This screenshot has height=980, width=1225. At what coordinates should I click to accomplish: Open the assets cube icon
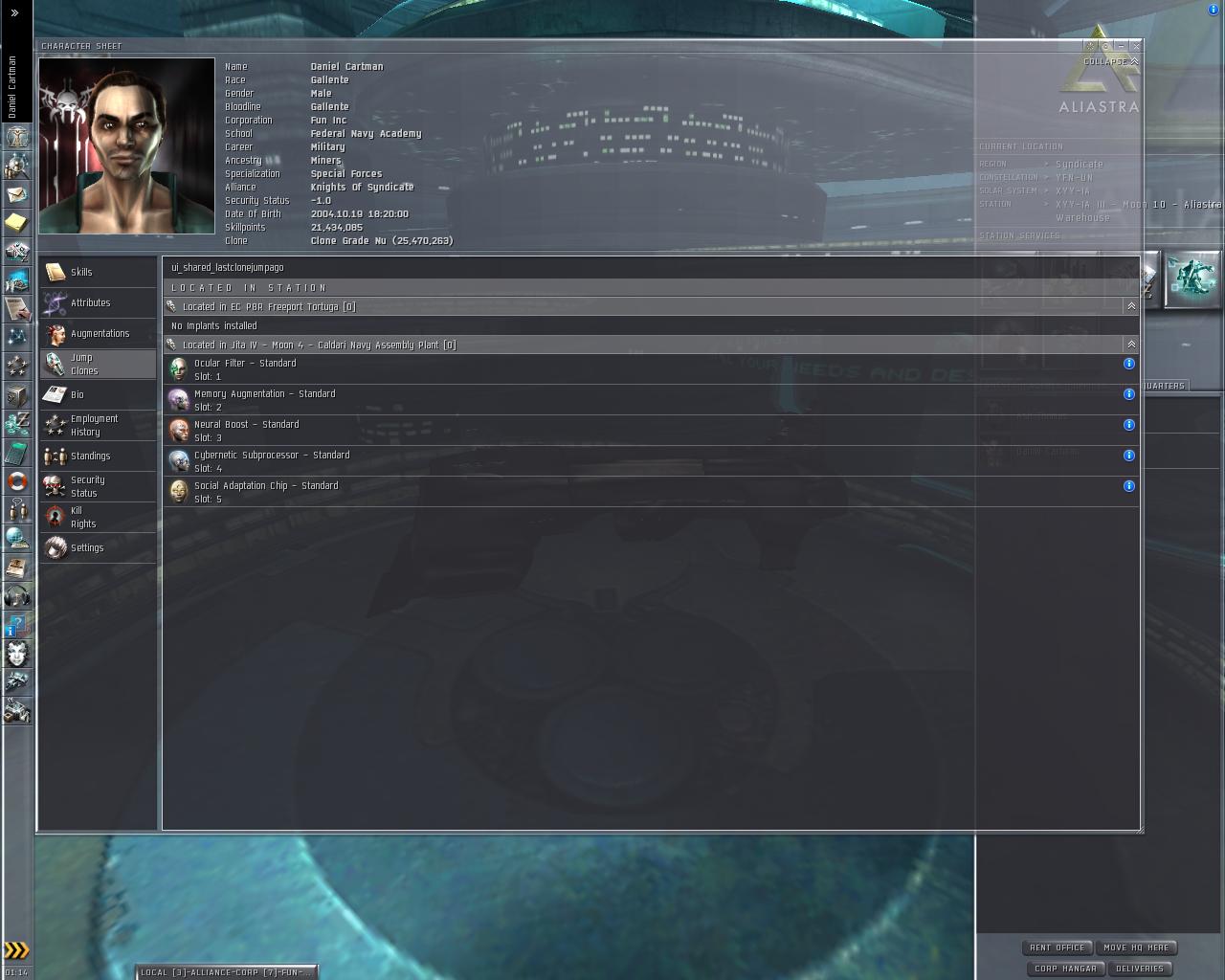tap(17, 395)
